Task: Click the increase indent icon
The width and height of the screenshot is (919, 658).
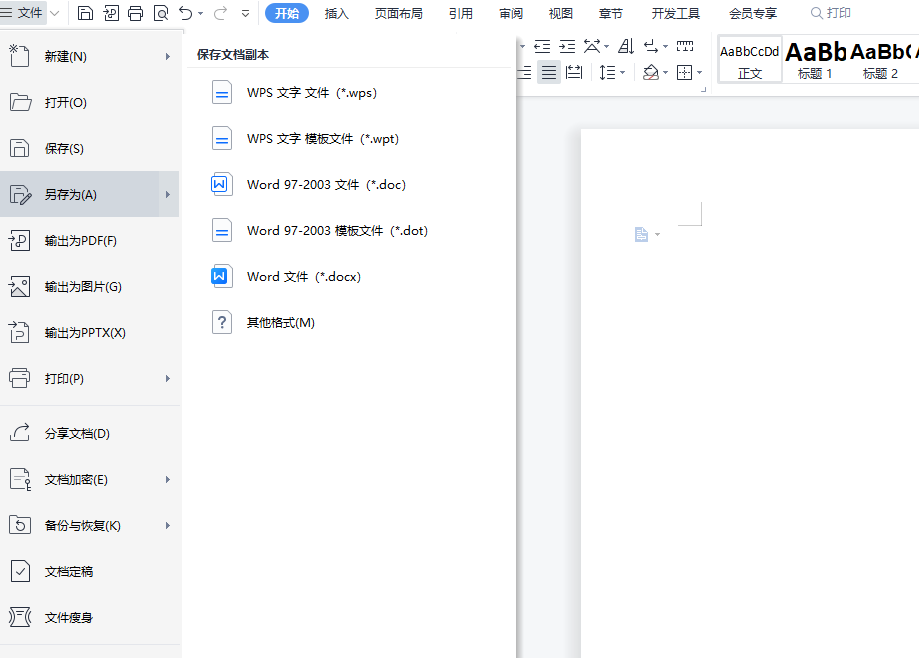Action: pos(567,46)
